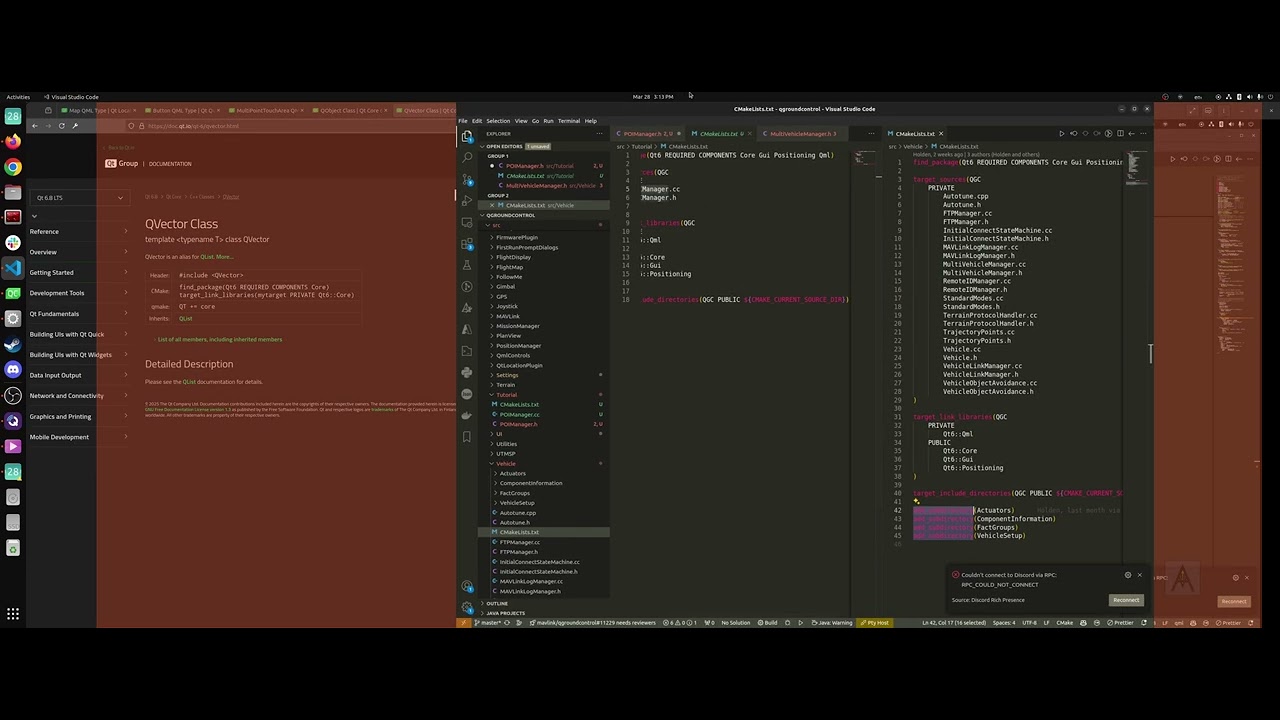Image resolution: width=1280 pixels, height=720 pixels.
Task: Switch to the QObject Class browser tab
Action: (x=350, y=111)
